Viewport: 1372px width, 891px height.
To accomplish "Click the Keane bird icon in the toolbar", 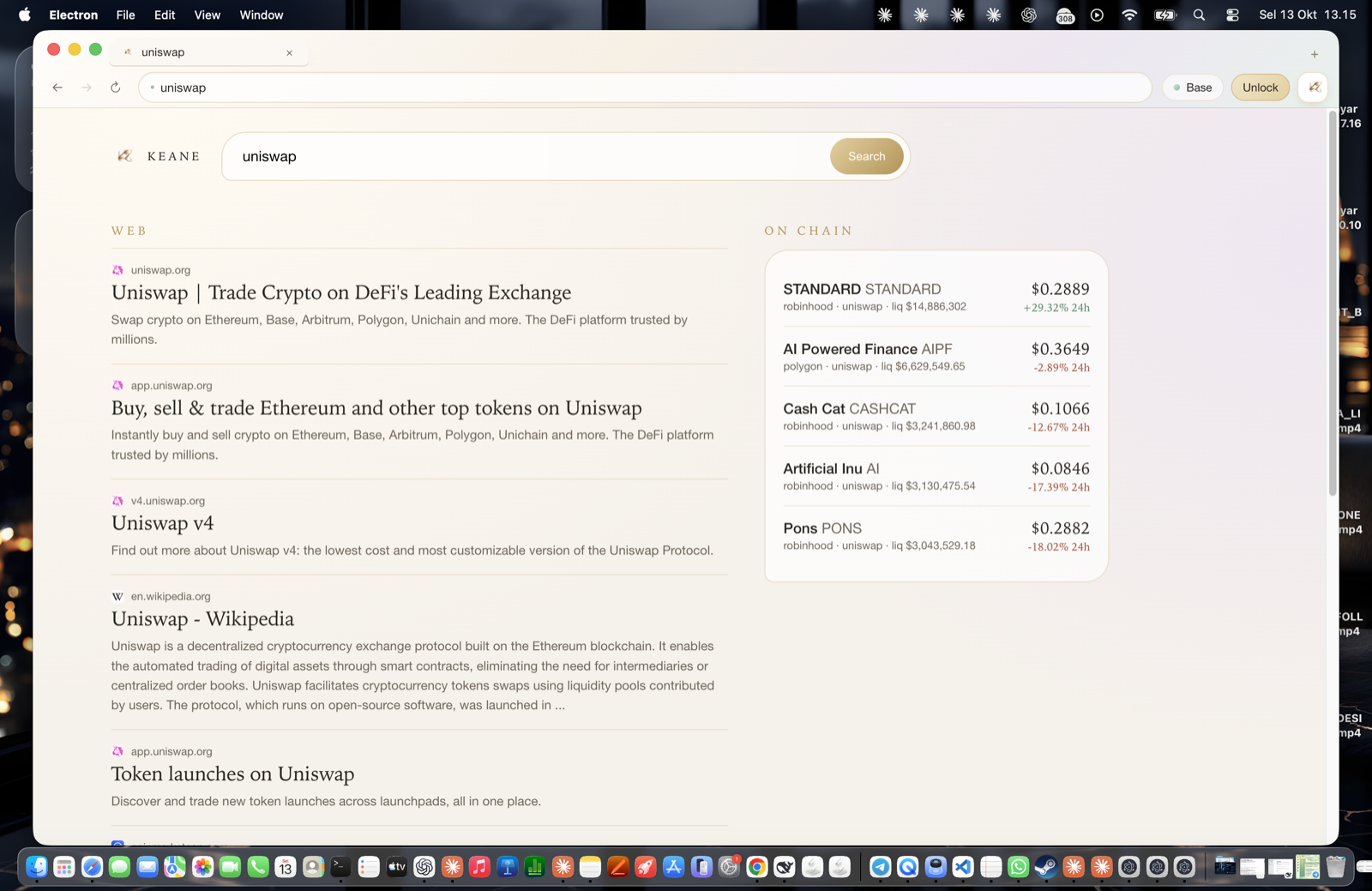I will 1314,87.
